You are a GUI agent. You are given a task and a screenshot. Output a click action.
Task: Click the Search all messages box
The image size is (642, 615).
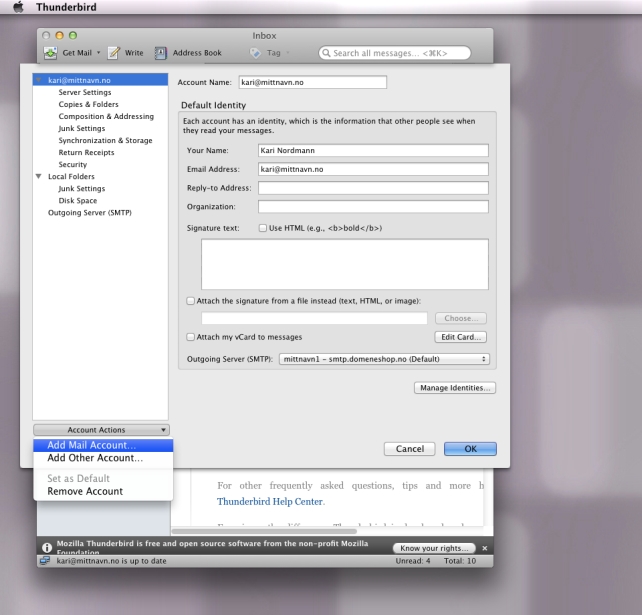pyautogui.click(x=395, y=53)
